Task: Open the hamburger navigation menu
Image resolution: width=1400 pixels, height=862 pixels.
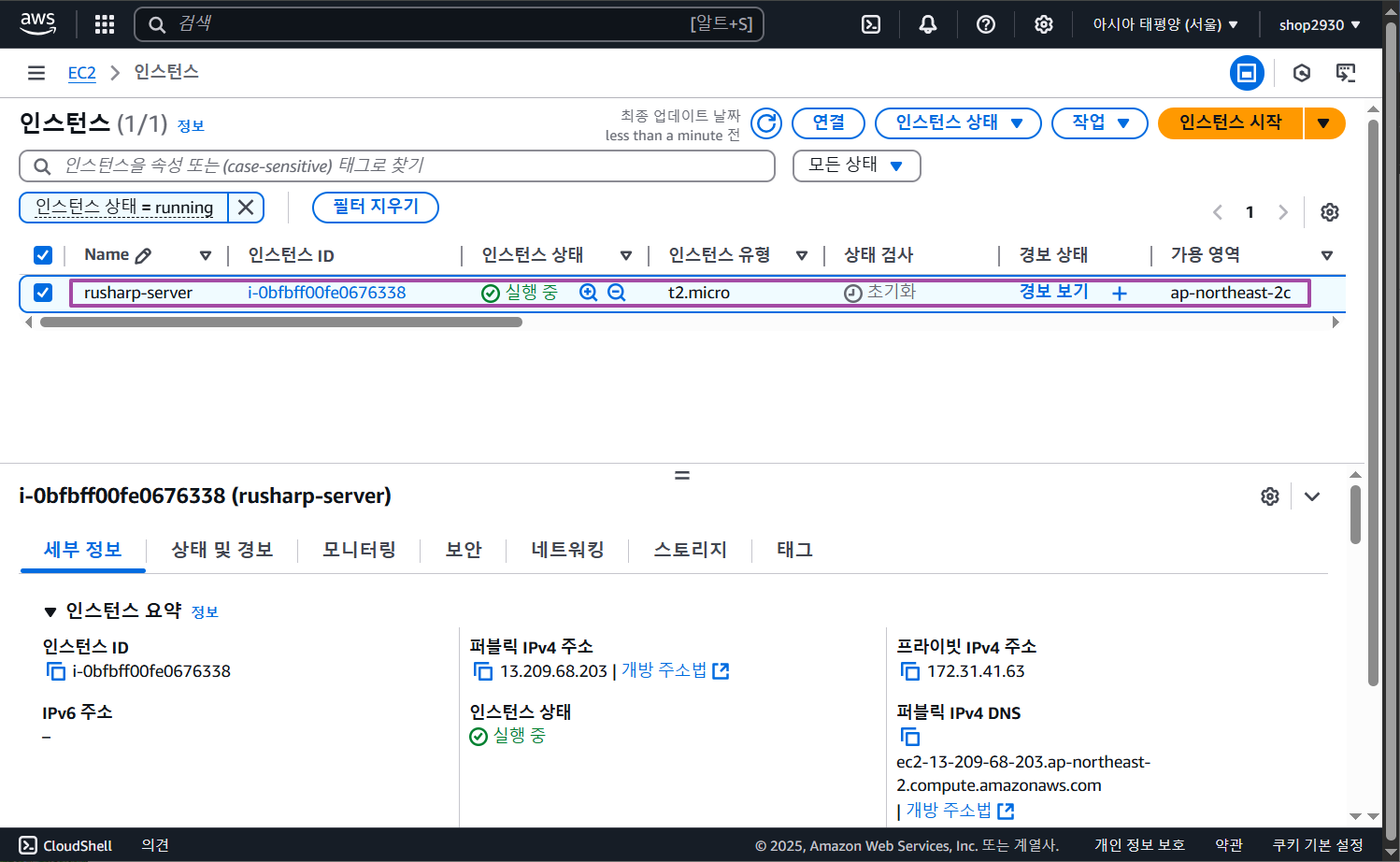Action: pos(36,73)
